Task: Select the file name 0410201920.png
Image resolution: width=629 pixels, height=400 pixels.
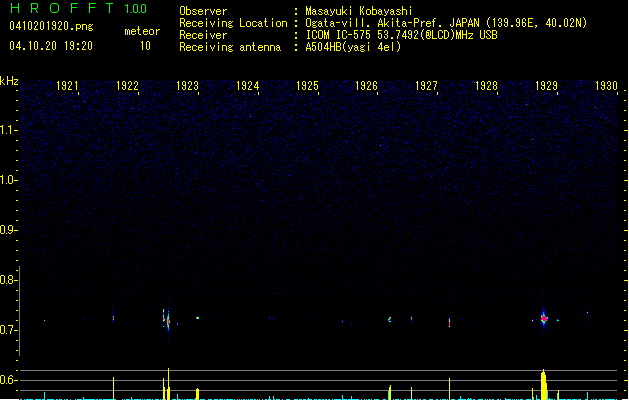Action: pos(51,26)
